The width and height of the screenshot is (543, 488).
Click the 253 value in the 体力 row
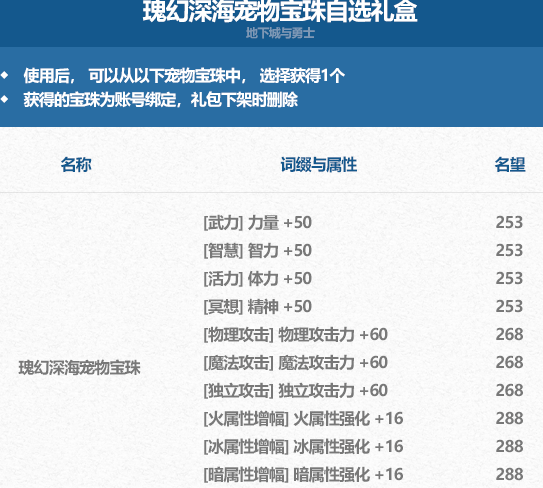[x=509, y=279]
